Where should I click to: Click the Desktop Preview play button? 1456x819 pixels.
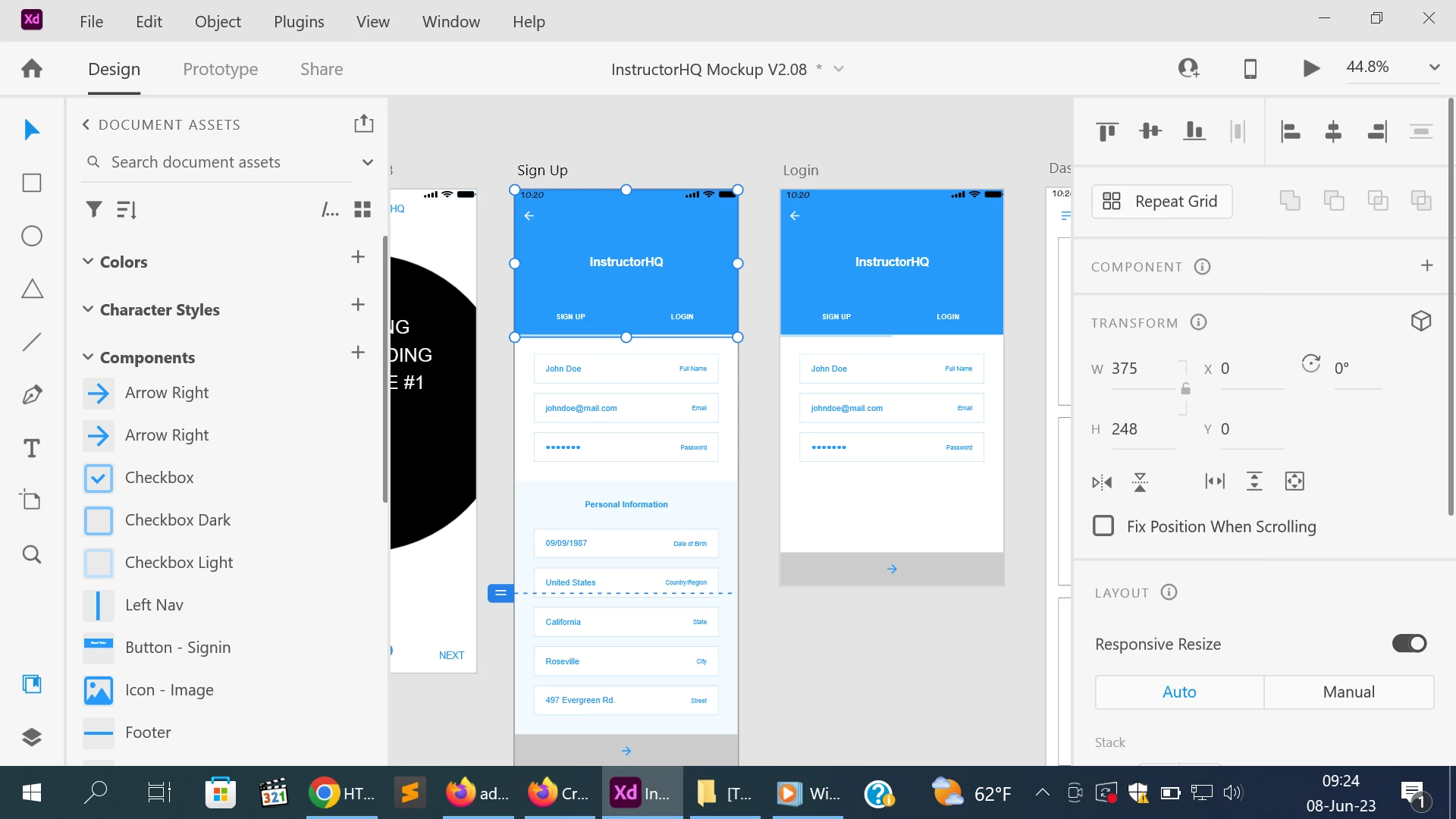[1311, 68]
